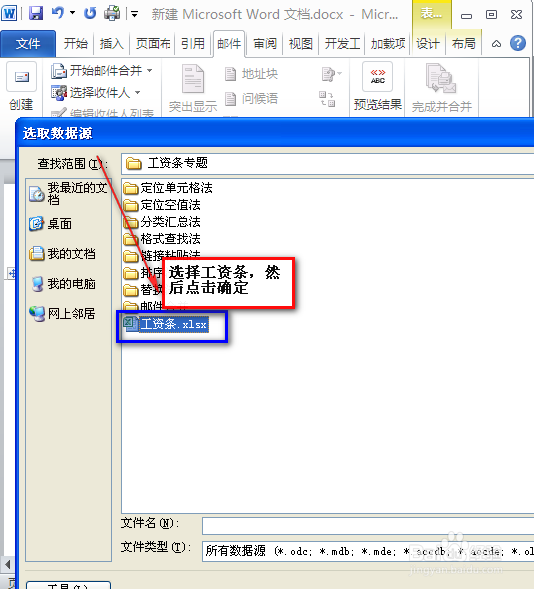Screen dimensions: 534x589
Task: Go to 桌面 in places bar
Action: click(x=51, y=224)
